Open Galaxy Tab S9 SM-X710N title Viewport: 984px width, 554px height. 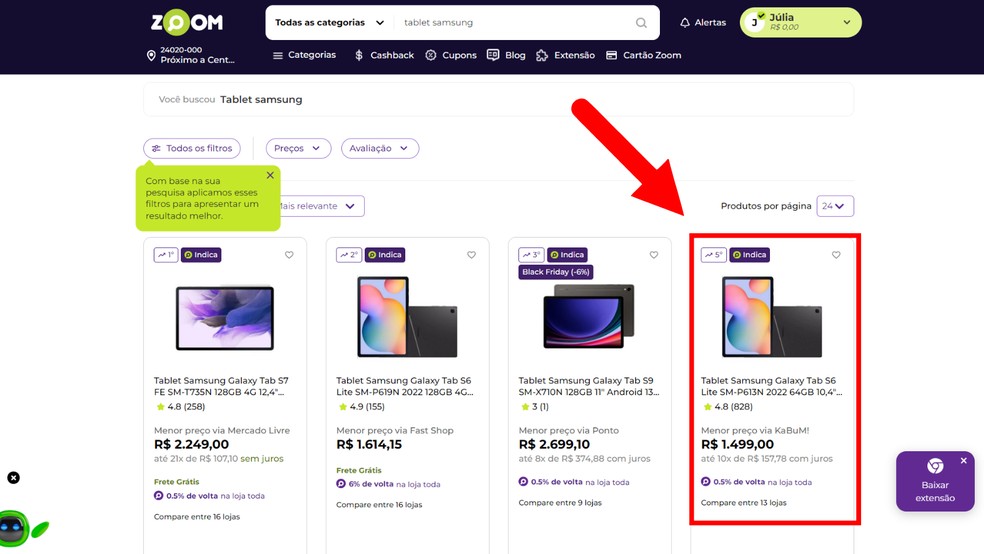(x=589, y=386)
